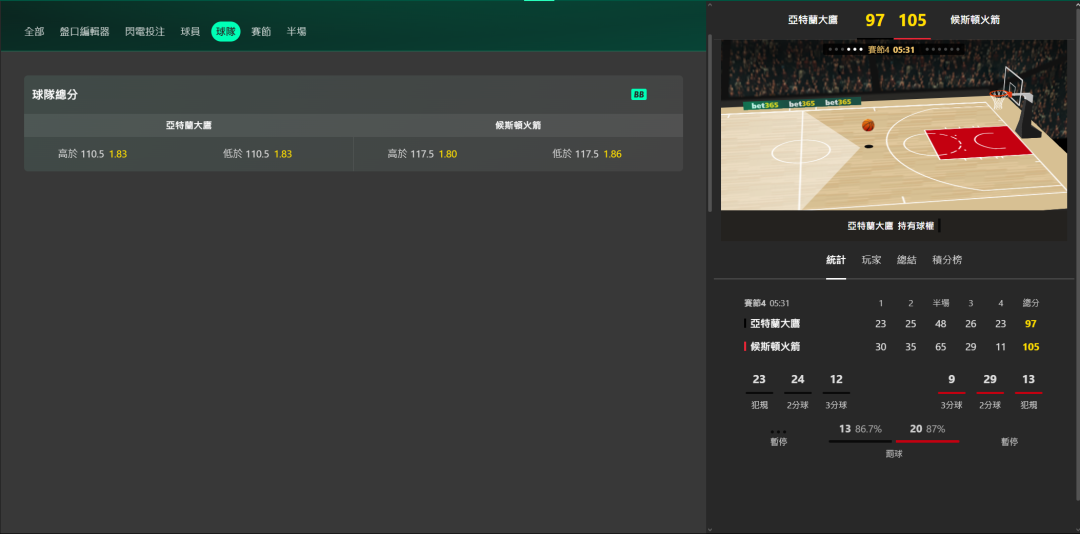Click the 亞特蘭大鷹 score 97 in header
The width and height of the screenshot is (1080, 534).
875,20
